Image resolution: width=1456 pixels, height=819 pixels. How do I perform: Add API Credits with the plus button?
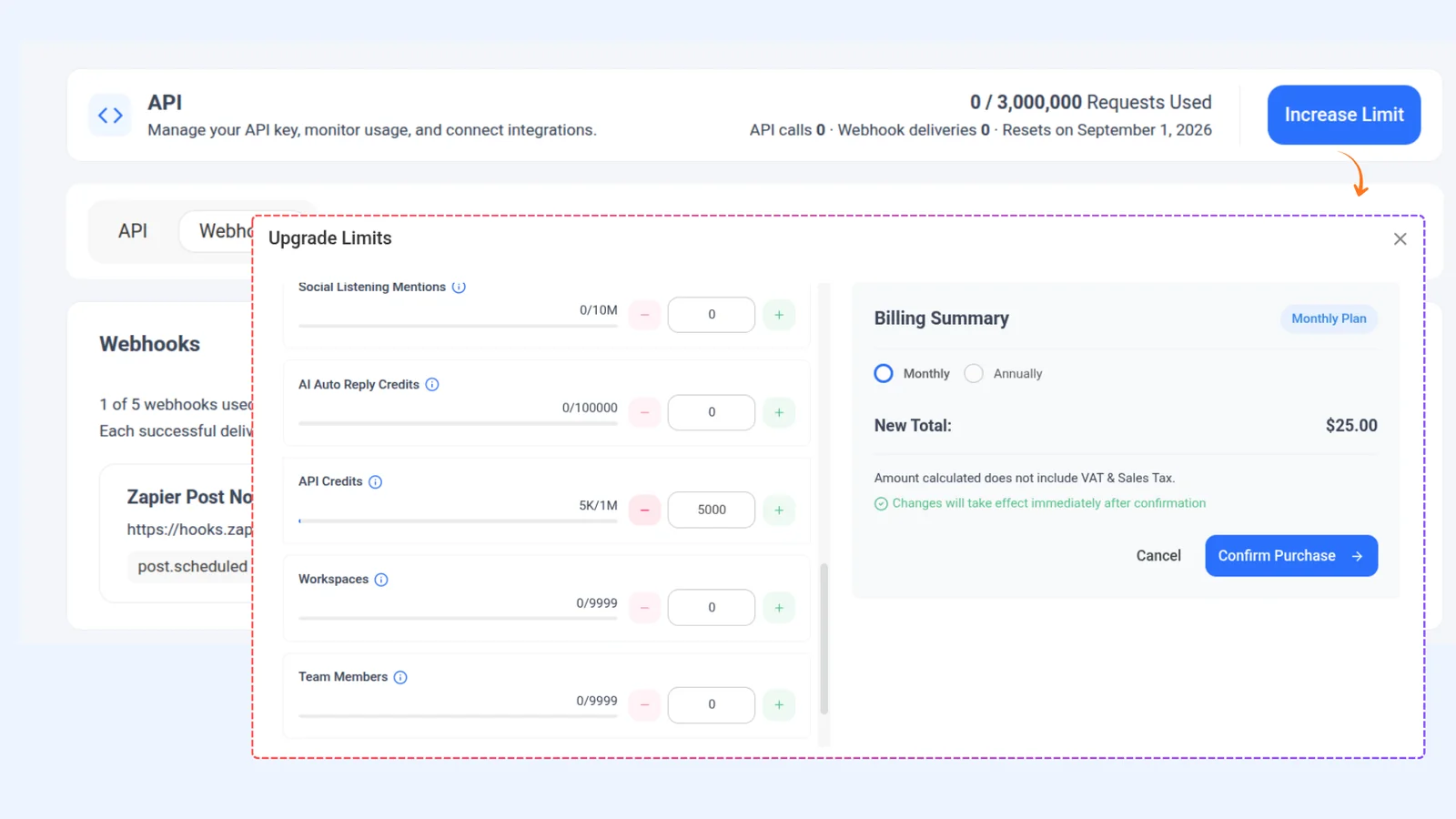click(779, 510)
